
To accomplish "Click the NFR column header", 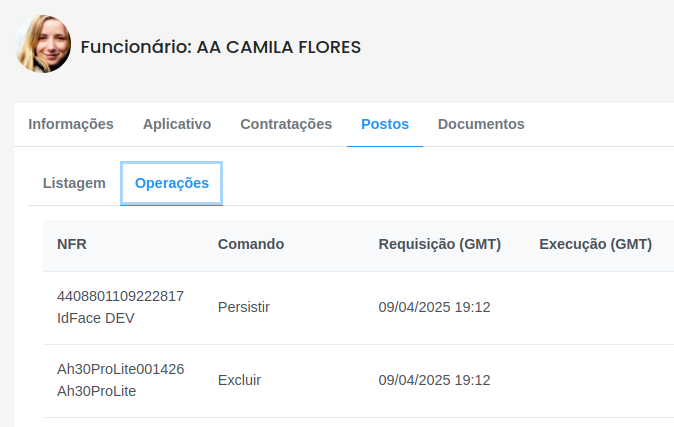I will [x=72, y=244].
